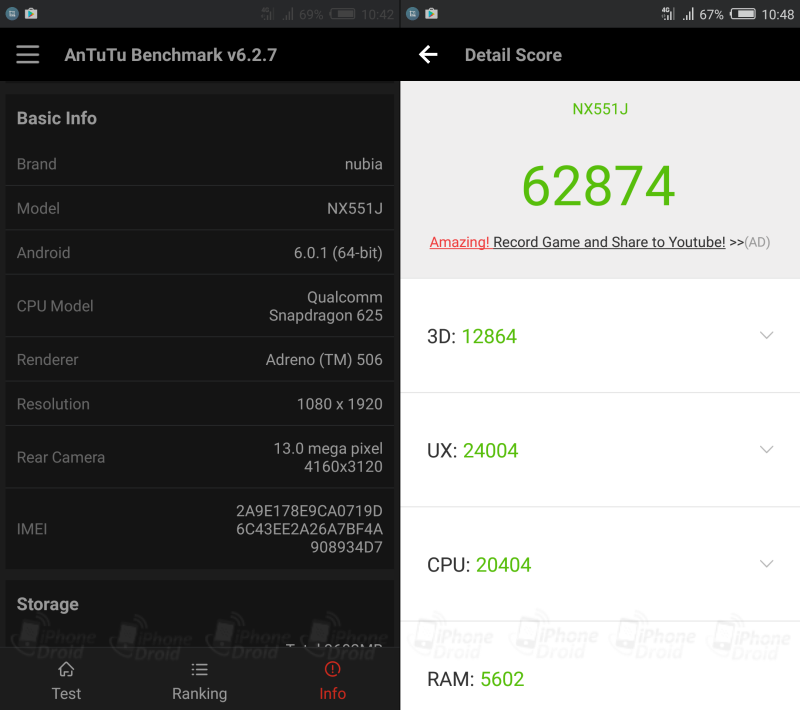Select the Android 6.0.1 (64-bit) value

click(338, 252)
